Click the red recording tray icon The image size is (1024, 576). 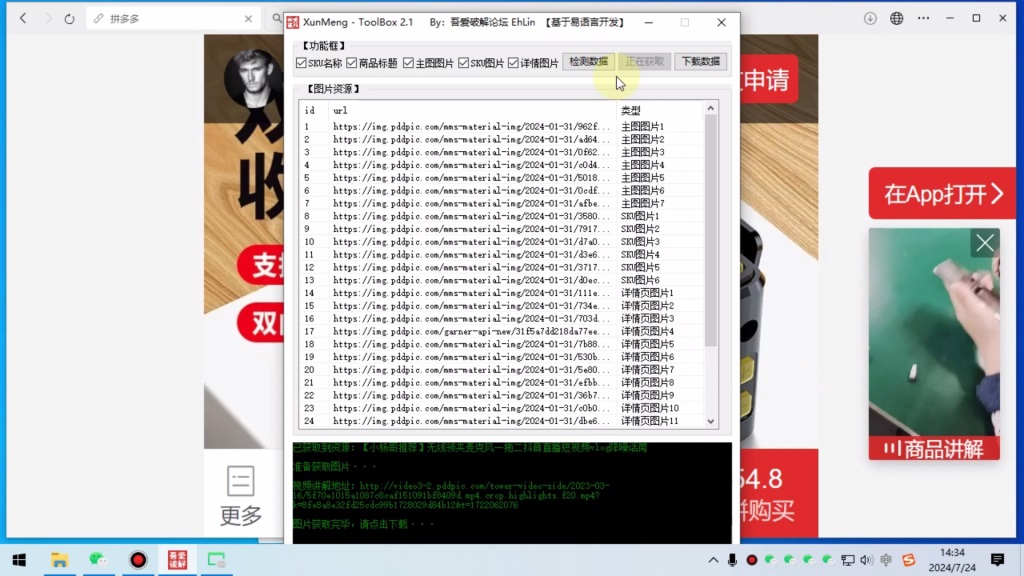click(x=752, y=560)
